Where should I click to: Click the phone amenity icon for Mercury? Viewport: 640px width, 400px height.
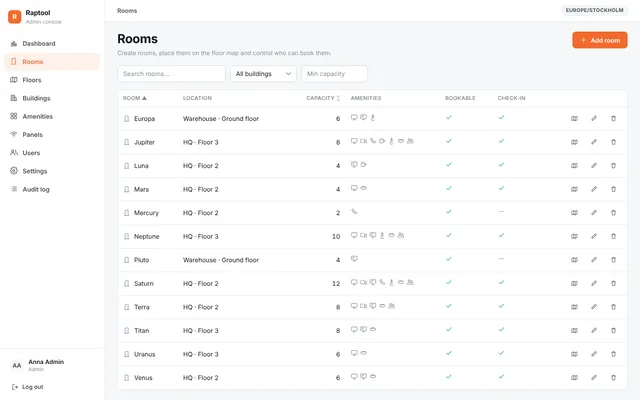[x=354, y=211]
